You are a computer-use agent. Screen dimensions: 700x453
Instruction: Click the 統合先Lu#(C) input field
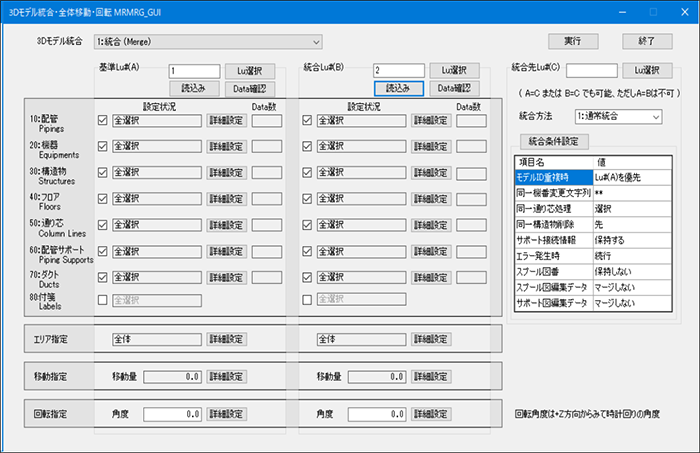(x=592, y=70)
